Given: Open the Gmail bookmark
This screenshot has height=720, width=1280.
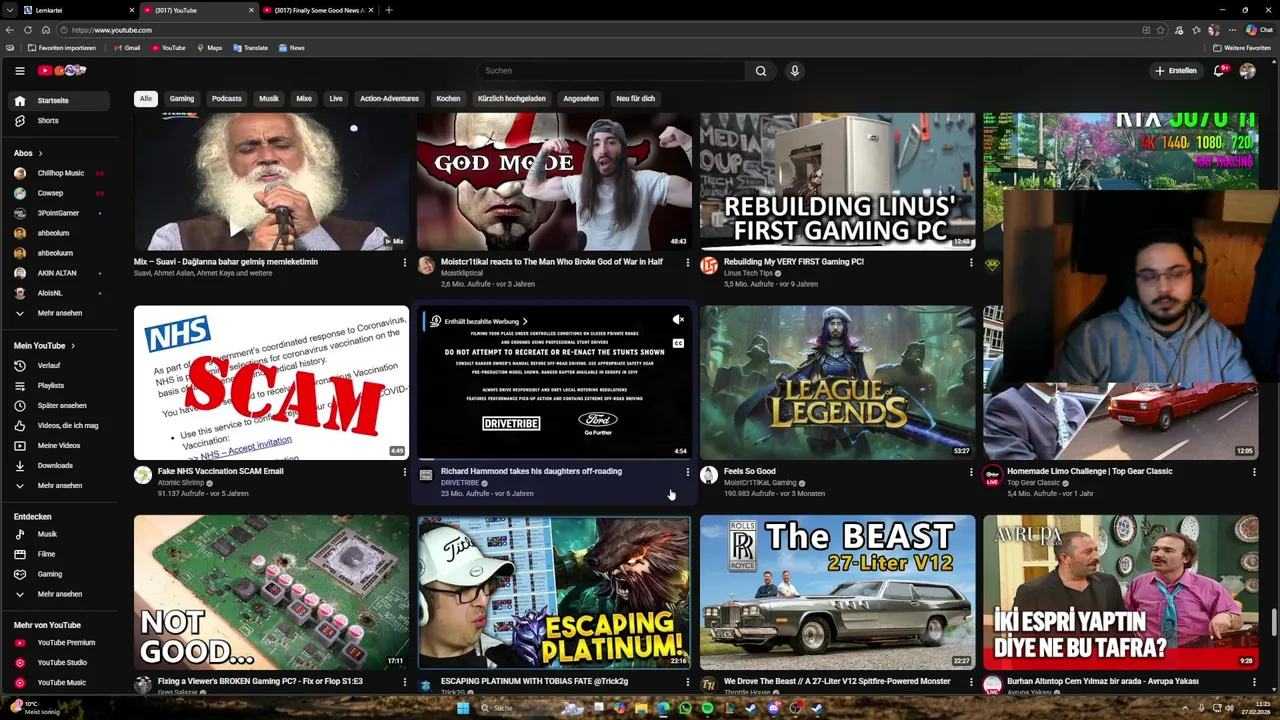Looking at the screenshot, I should 127,48.
